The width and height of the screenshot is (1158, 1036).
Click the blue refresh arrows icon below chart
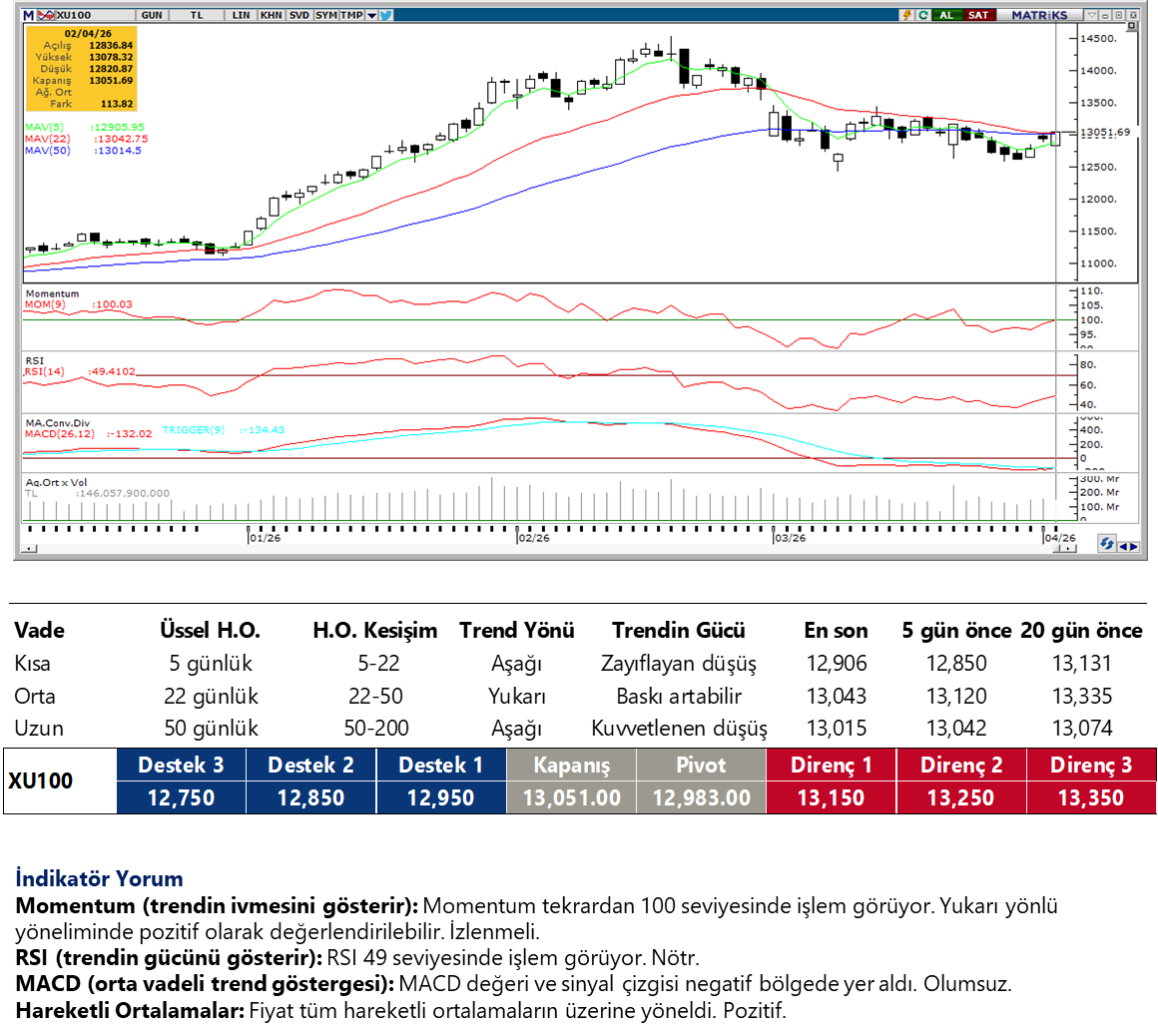click(x=1106, y=544)
